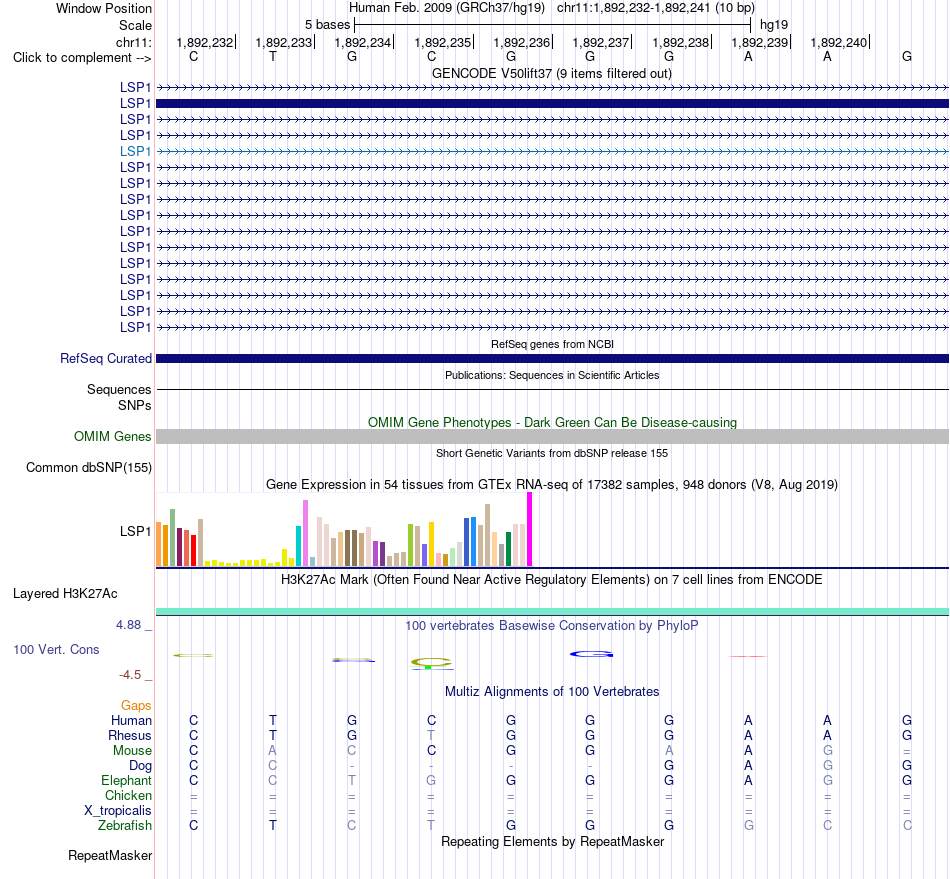Click the Elephant species label

click(127, 780)
